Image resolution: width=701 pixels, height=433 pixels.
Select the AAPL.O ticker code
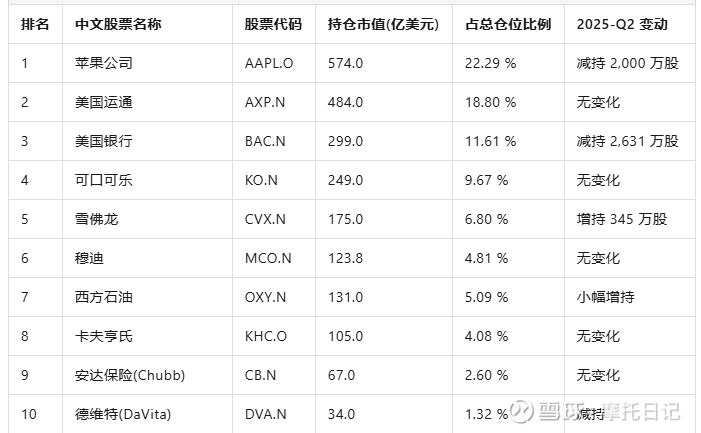click(269, 63)
